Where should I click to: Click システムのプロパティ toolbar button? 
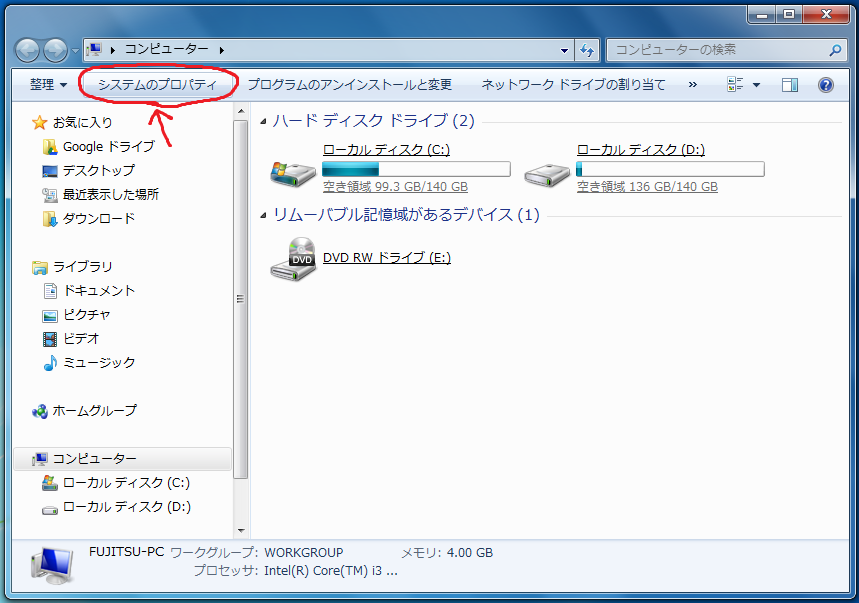[x=157, y=84]
